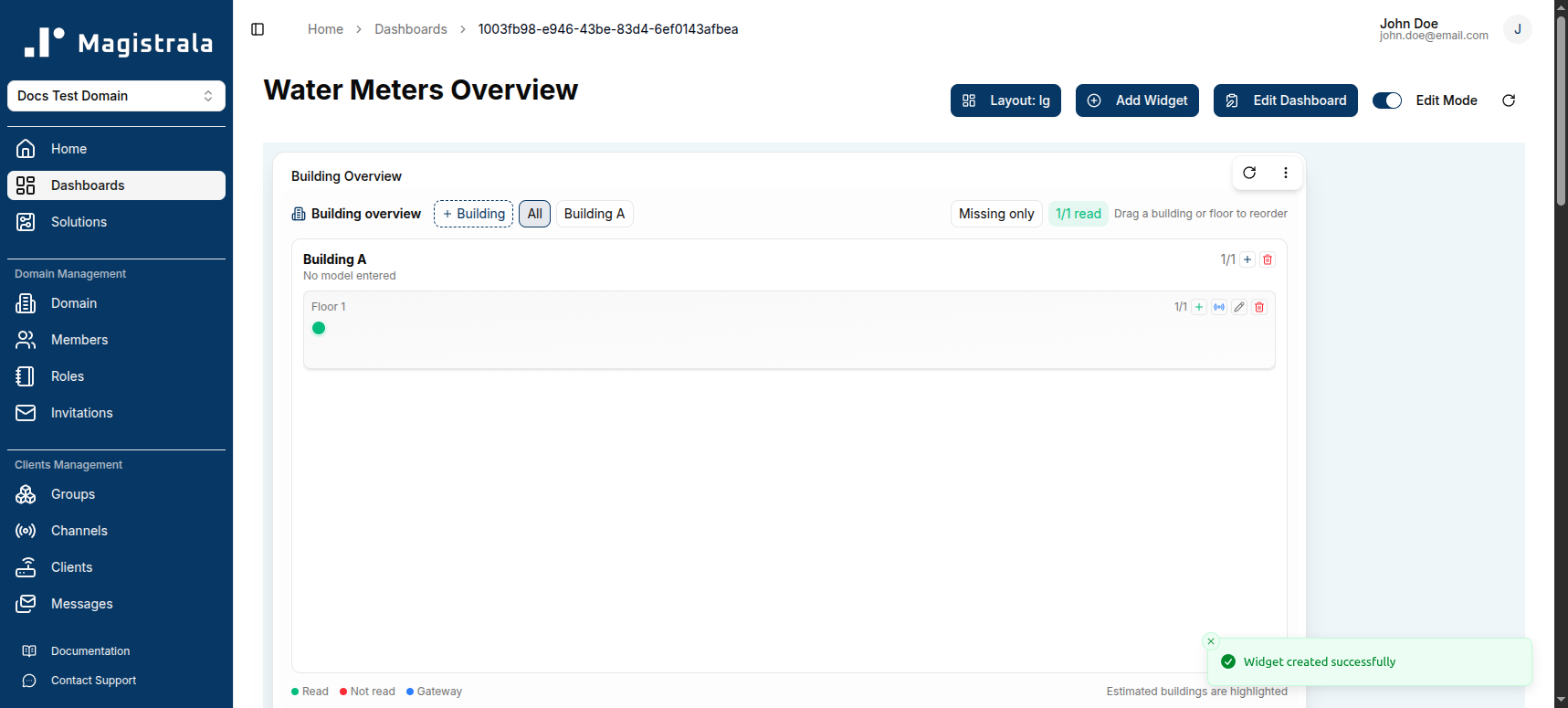The width and height of the screenshot is (1568, 708).
Task: Click the green meter dot on Floor 1
Action: pyautogui.click(x=319, y=328)
